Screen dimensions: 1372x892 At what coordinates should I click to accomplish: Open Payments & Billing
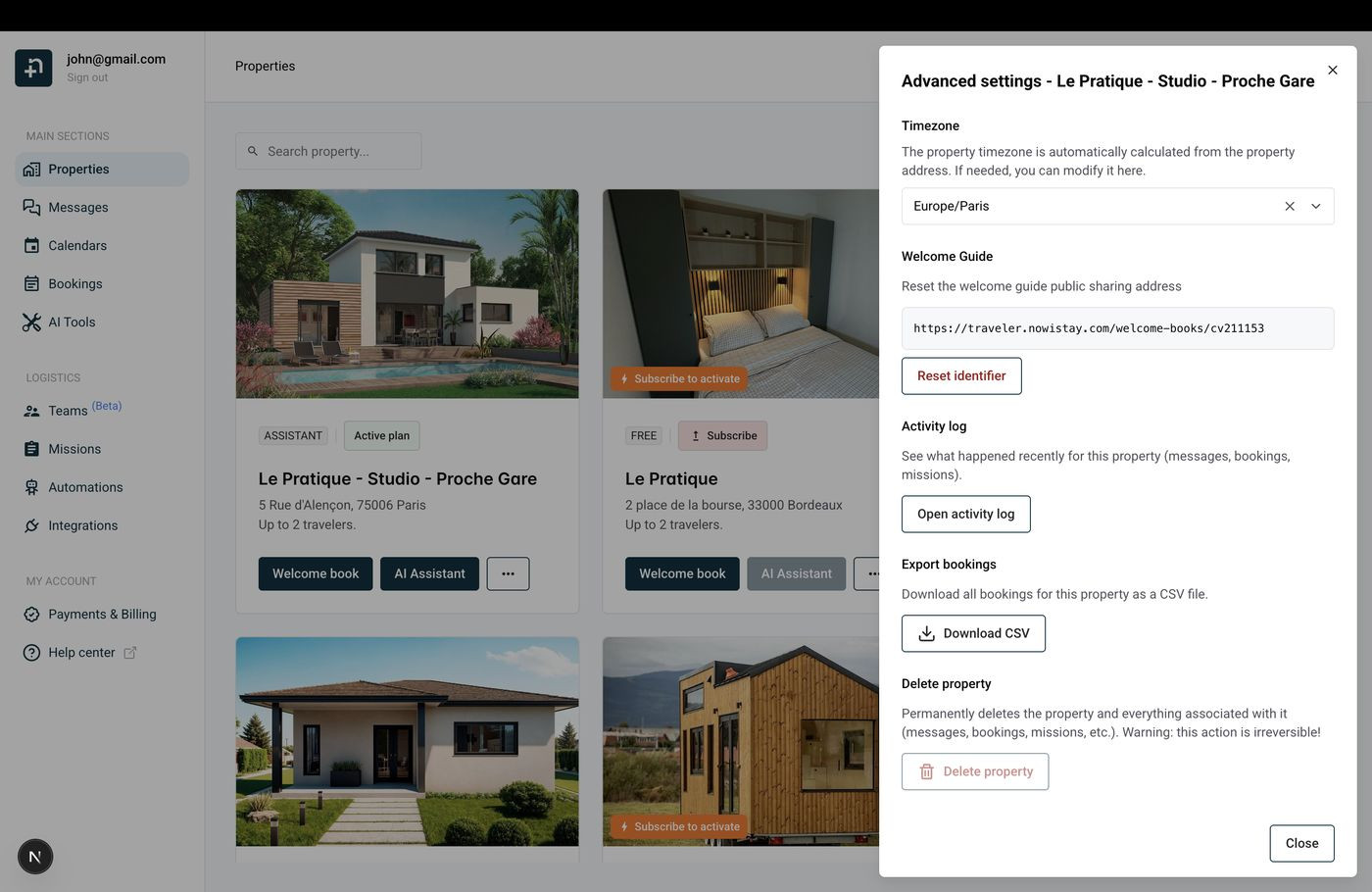click(102, 614)
